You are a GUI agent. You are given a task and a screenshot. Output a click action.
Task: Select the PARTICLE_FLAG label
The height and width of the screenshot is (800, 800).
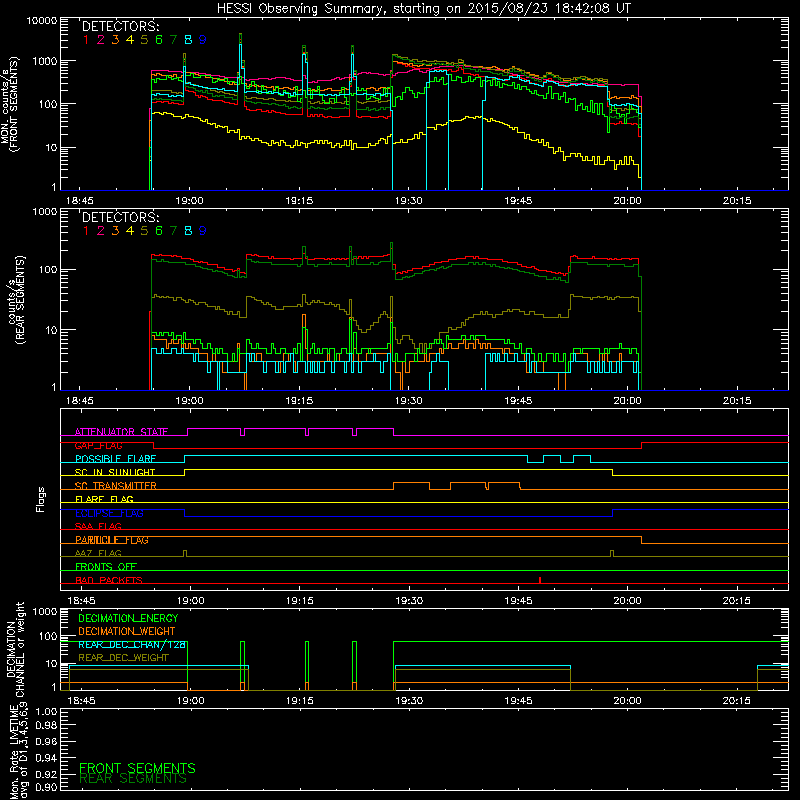coord(112,540)
